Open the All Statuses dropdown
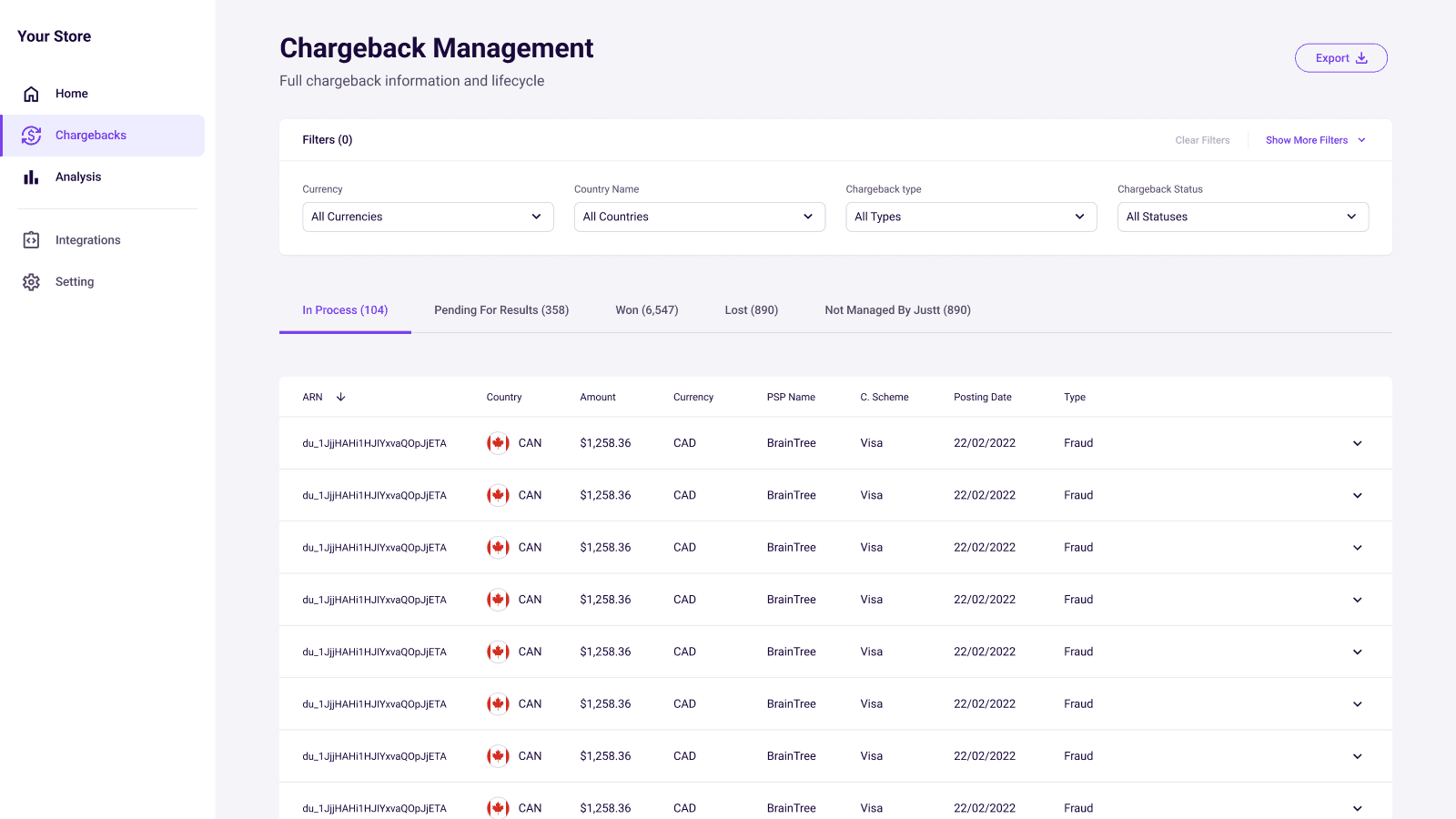The height and width of the screenshot is (819, 1456). [1242, 217]
